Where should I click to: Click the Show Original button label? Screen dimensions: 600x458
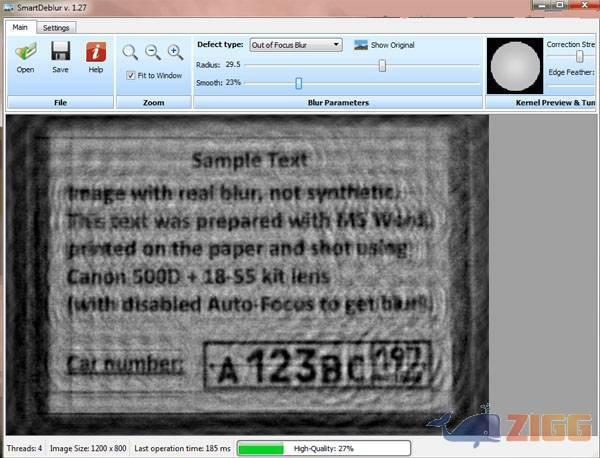click(x=392, y=45)
